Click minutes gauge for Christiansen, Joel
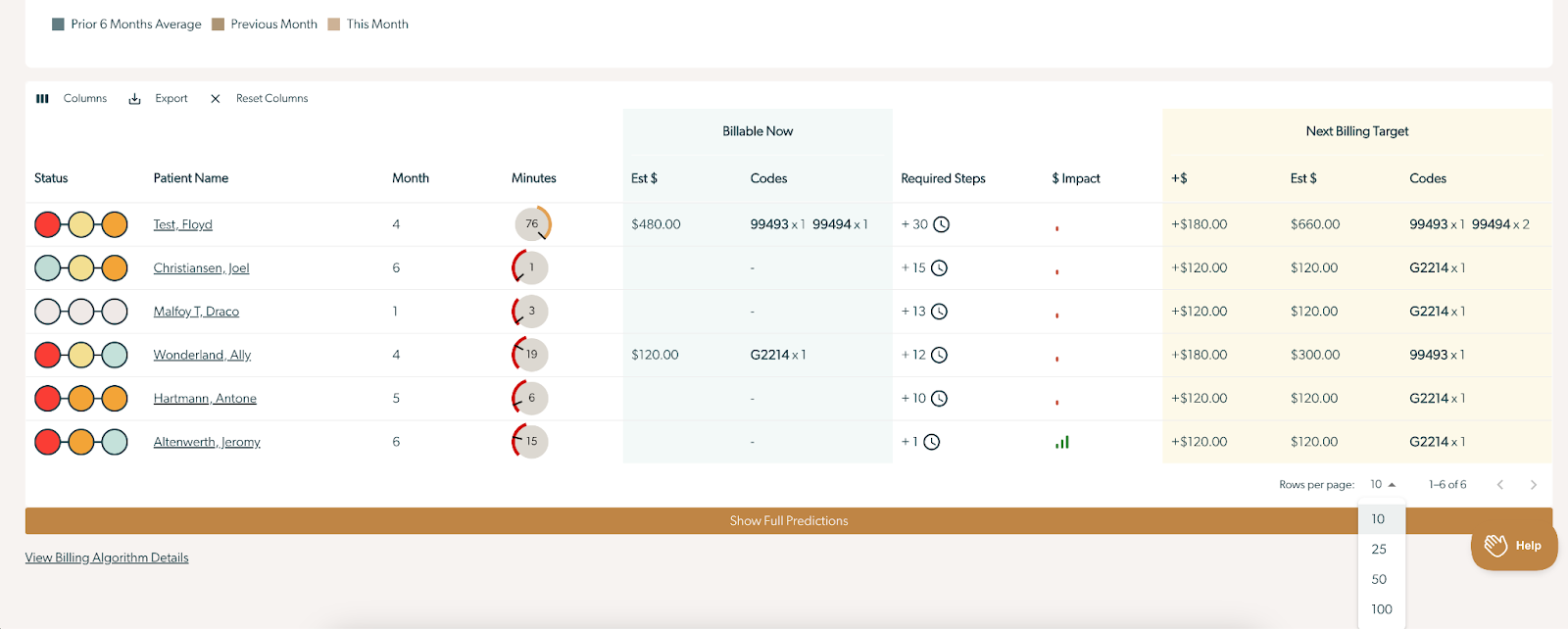The width and height of the screenshot is (1568, 629). pyautogui.click(x=530, y=268)
